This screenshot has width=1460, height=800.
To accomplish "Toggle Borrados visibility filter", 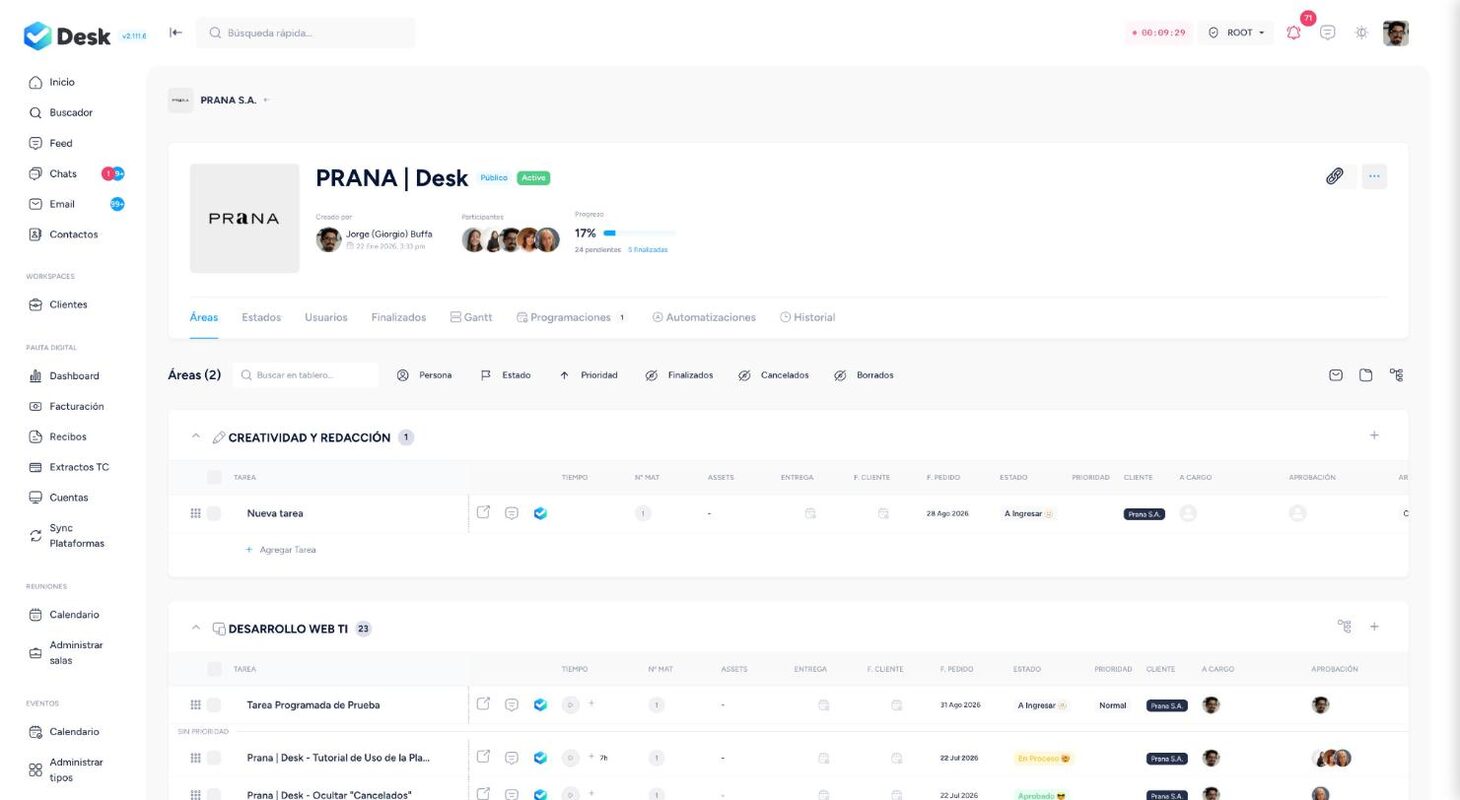I will click(x=864, y=375).
